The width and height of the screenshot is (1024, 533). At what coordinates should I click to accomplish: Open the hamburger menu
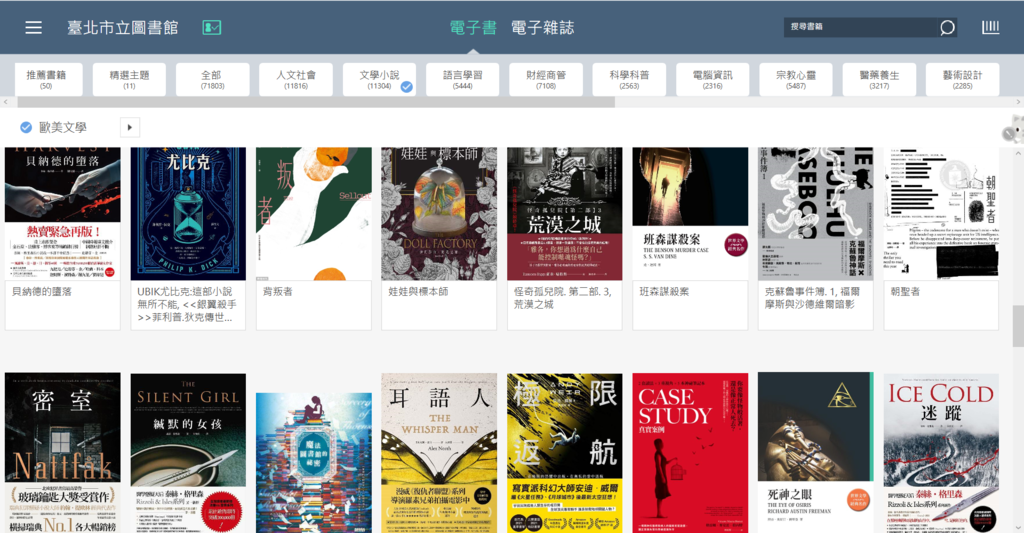click(33, 27)
